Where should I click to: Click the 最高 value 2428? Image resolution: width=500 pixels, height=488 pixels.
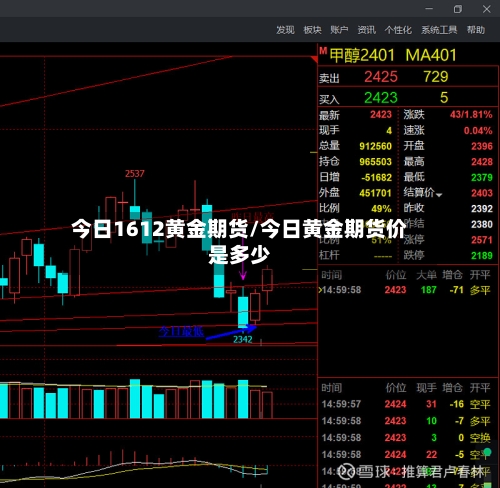coord(482,162)
